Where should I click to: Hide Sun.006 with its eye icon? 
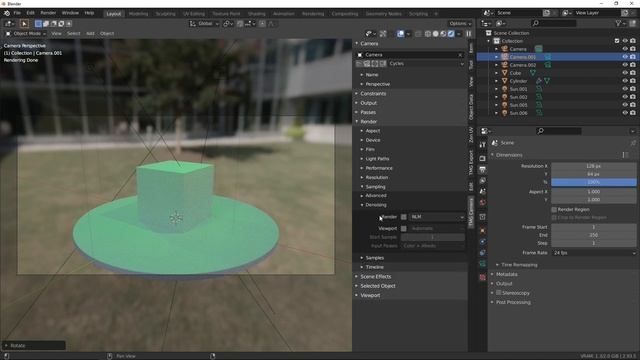tap(625, 113)
